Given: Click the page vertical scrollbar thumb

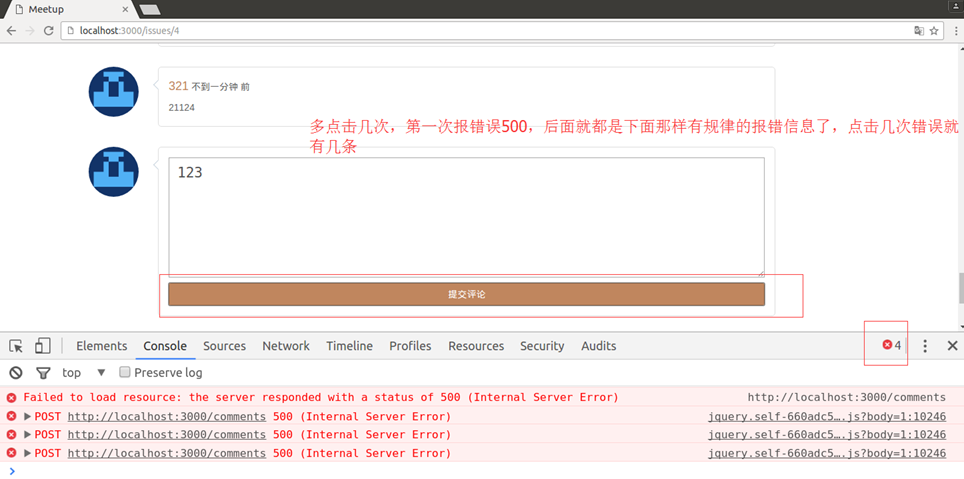Looking at the screenshot, I should coord(961,288).
